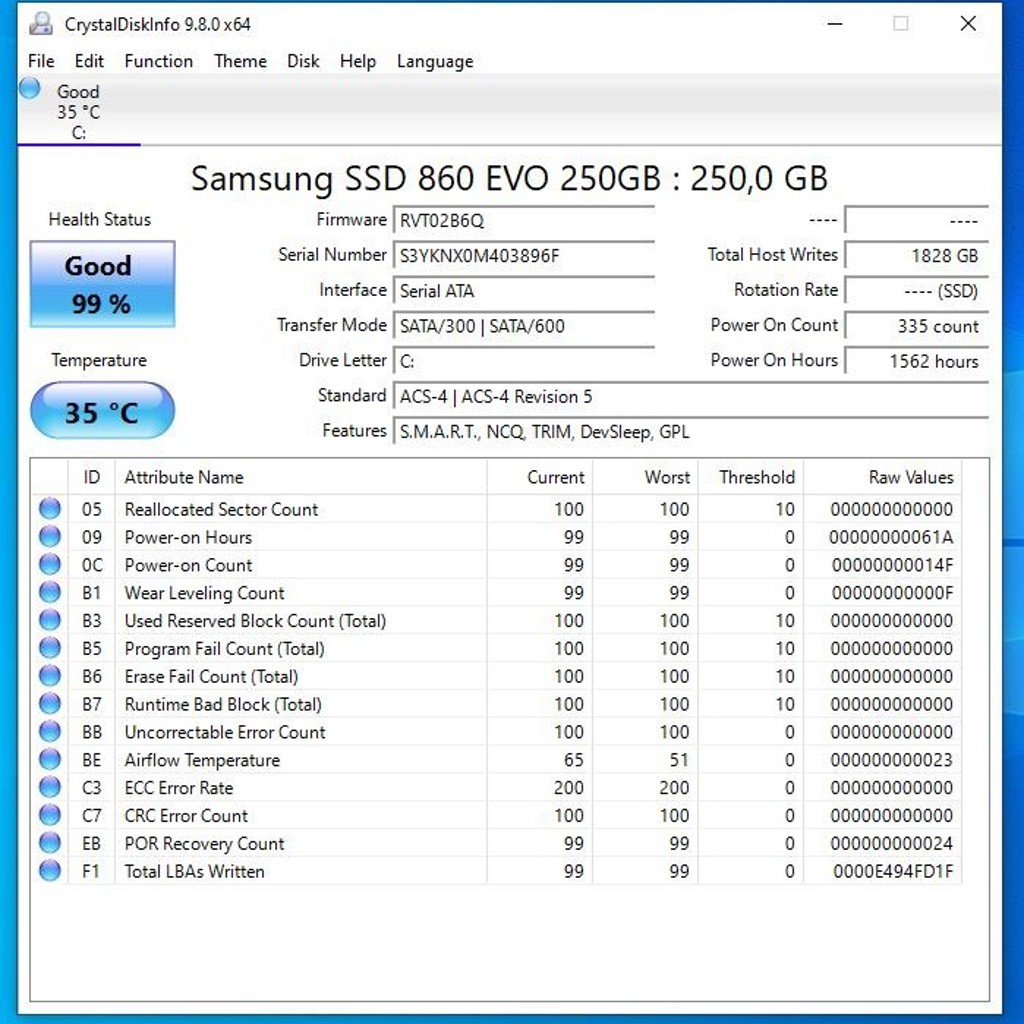
Task: Close the CrystalDiskInfo window
Action: (x=968, y=24)
